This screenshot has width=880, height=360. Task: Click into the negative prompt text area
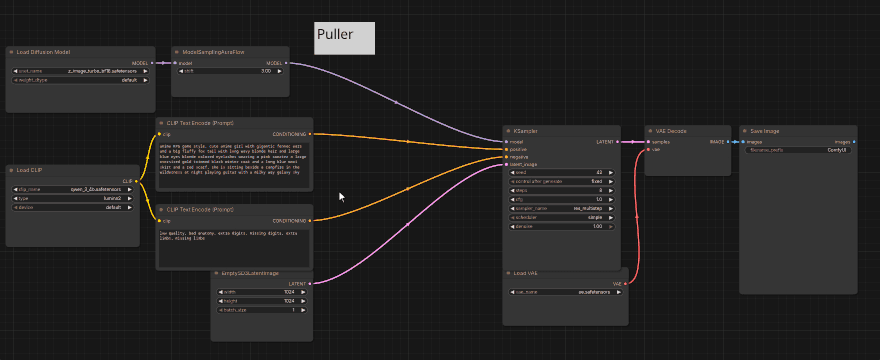click(234, 248)
